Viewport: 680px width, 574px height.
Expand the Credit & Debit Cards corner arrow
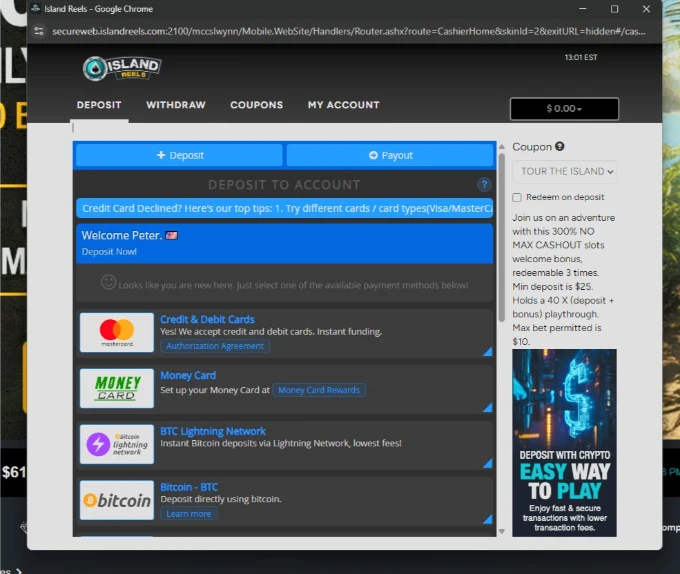click(487, 351)
